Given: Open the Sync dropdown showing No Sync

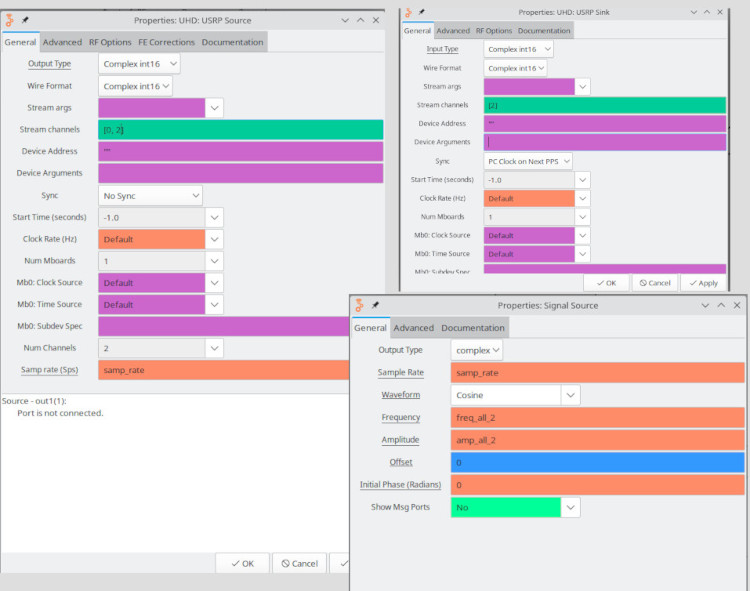Looking at the screenshot, I should tap(150, 196).
